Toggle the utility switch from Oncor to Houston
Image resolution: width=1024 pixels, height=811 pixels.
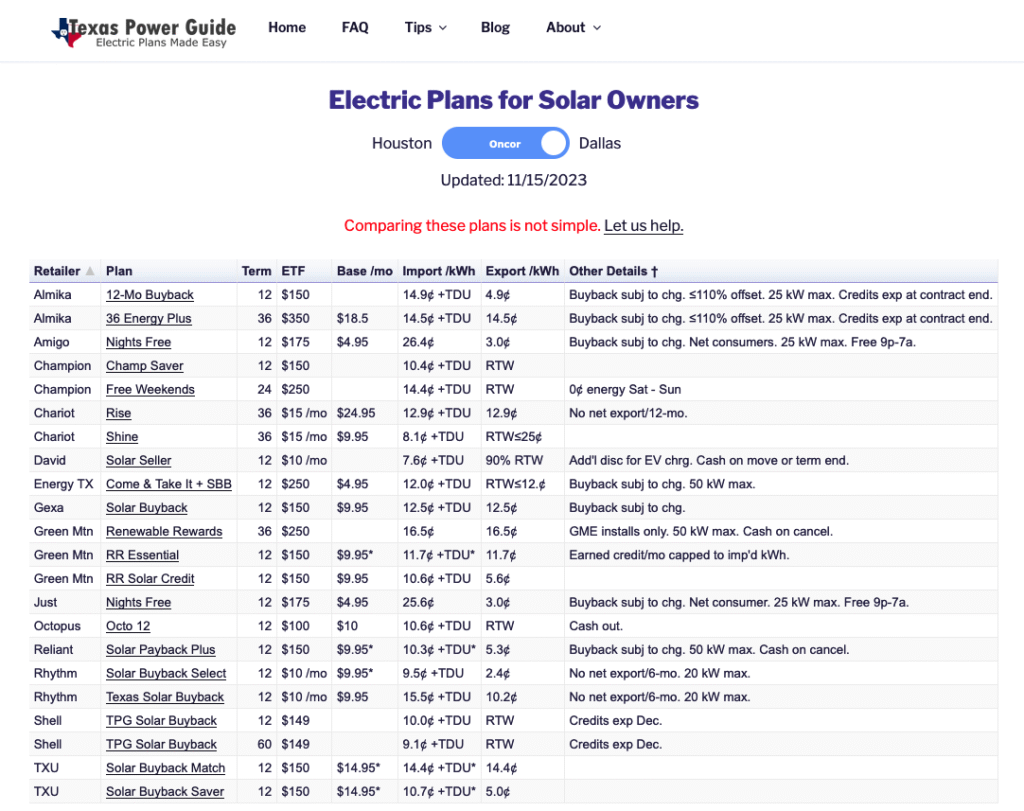click(505, 143)
